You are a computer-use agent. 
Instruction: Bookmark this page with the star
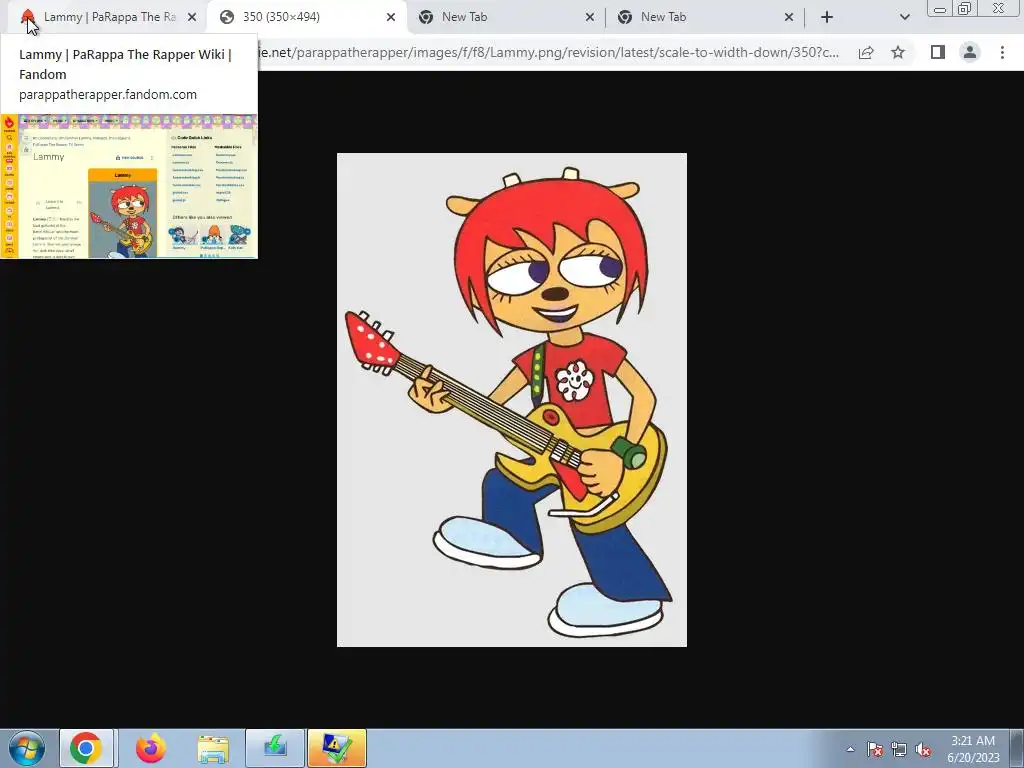tap(898, 52)
